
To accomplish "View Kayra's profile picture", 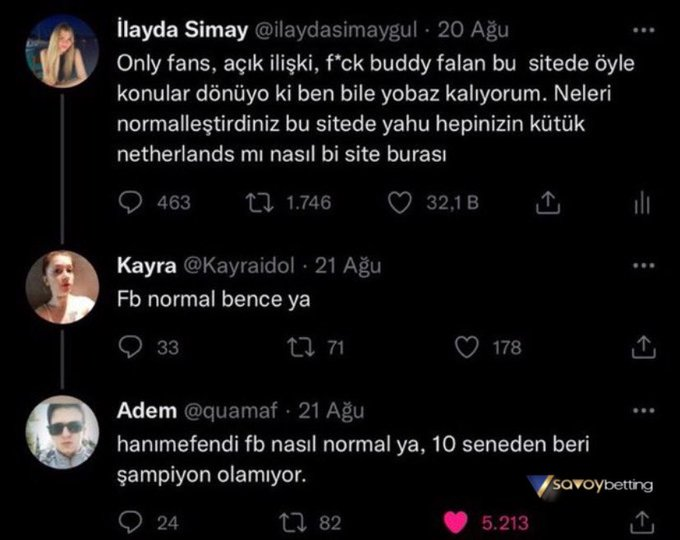I will click(x=62, y=287).
